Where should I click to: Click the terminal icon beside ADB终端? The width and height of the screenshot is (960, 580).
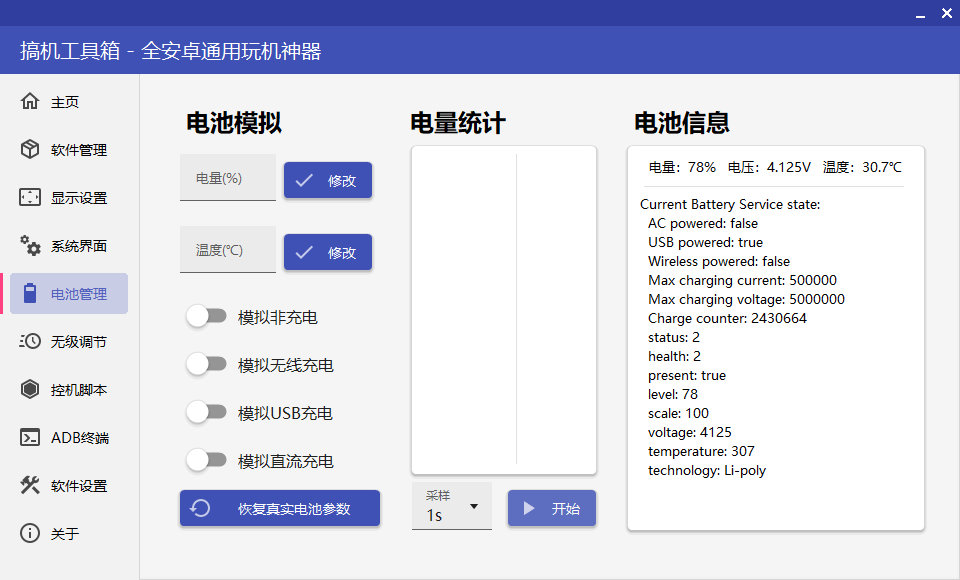click(x=29, y=437)
